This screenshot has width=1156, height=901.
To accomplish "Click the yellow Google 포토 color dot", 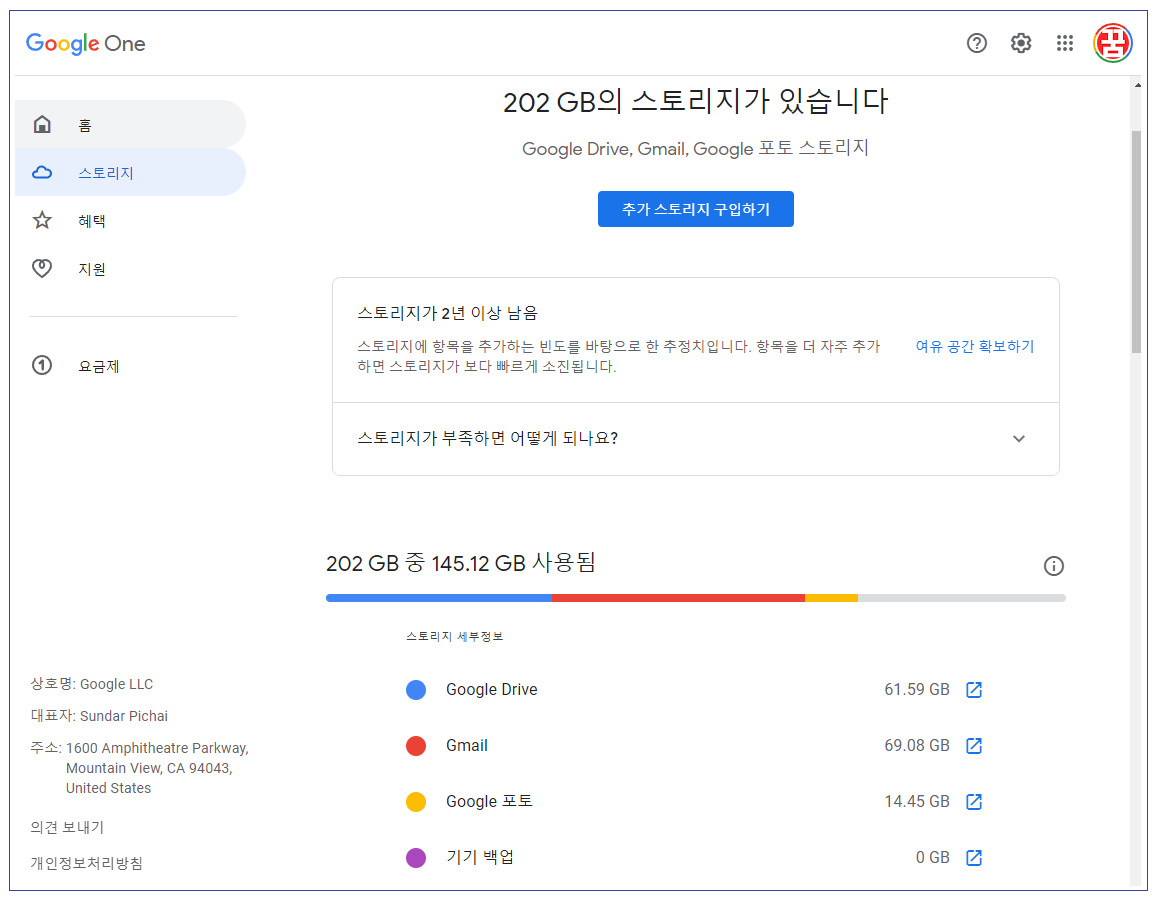I will click(x=416, y=801).
